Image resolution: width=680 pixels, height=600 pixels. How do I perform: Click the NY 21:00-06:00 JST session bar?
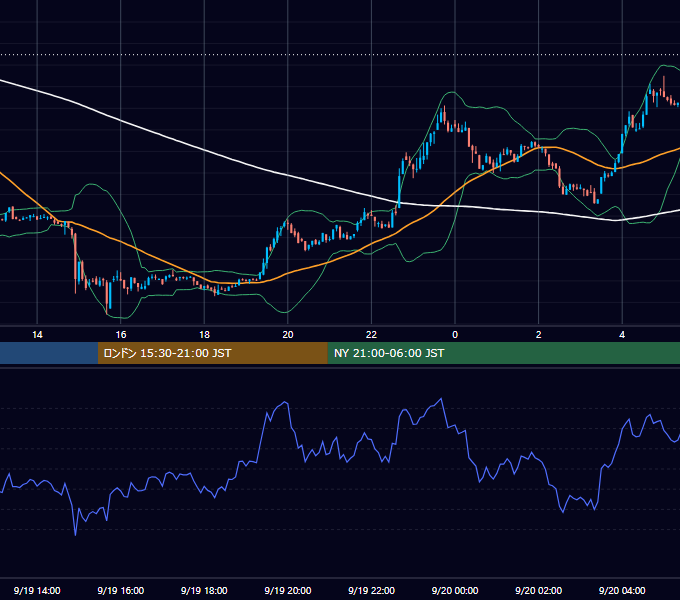[x=503, y=353]
